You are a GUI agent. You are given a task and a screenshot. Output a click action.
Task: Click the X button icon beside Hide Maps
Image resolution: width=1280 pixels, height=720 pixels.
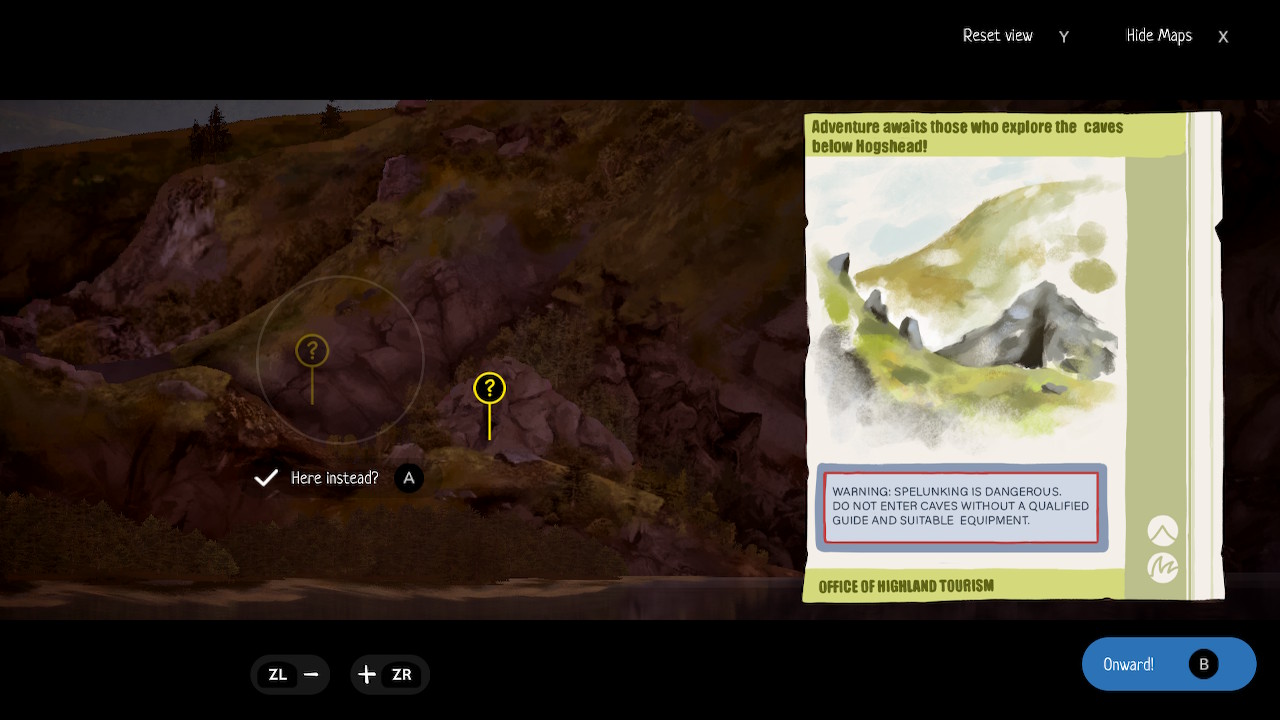[x=1222, y=37]
